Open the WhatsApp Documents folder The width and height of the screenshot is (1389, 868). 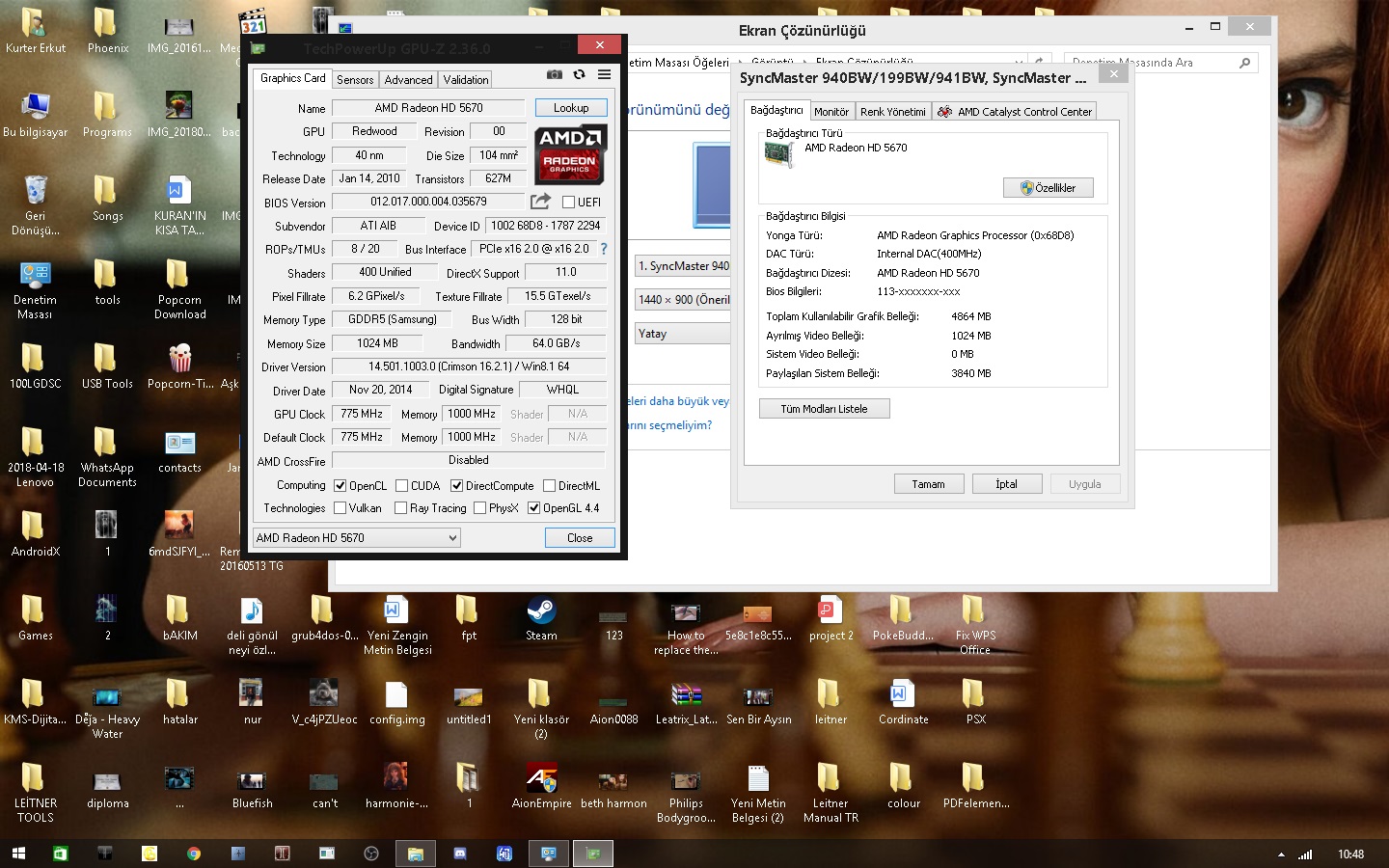tap(107, 457)
